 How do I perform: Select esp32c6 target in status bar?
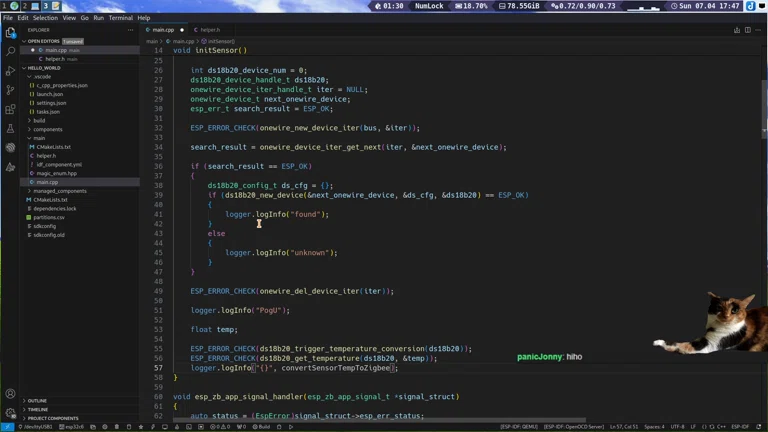(74, 426)
